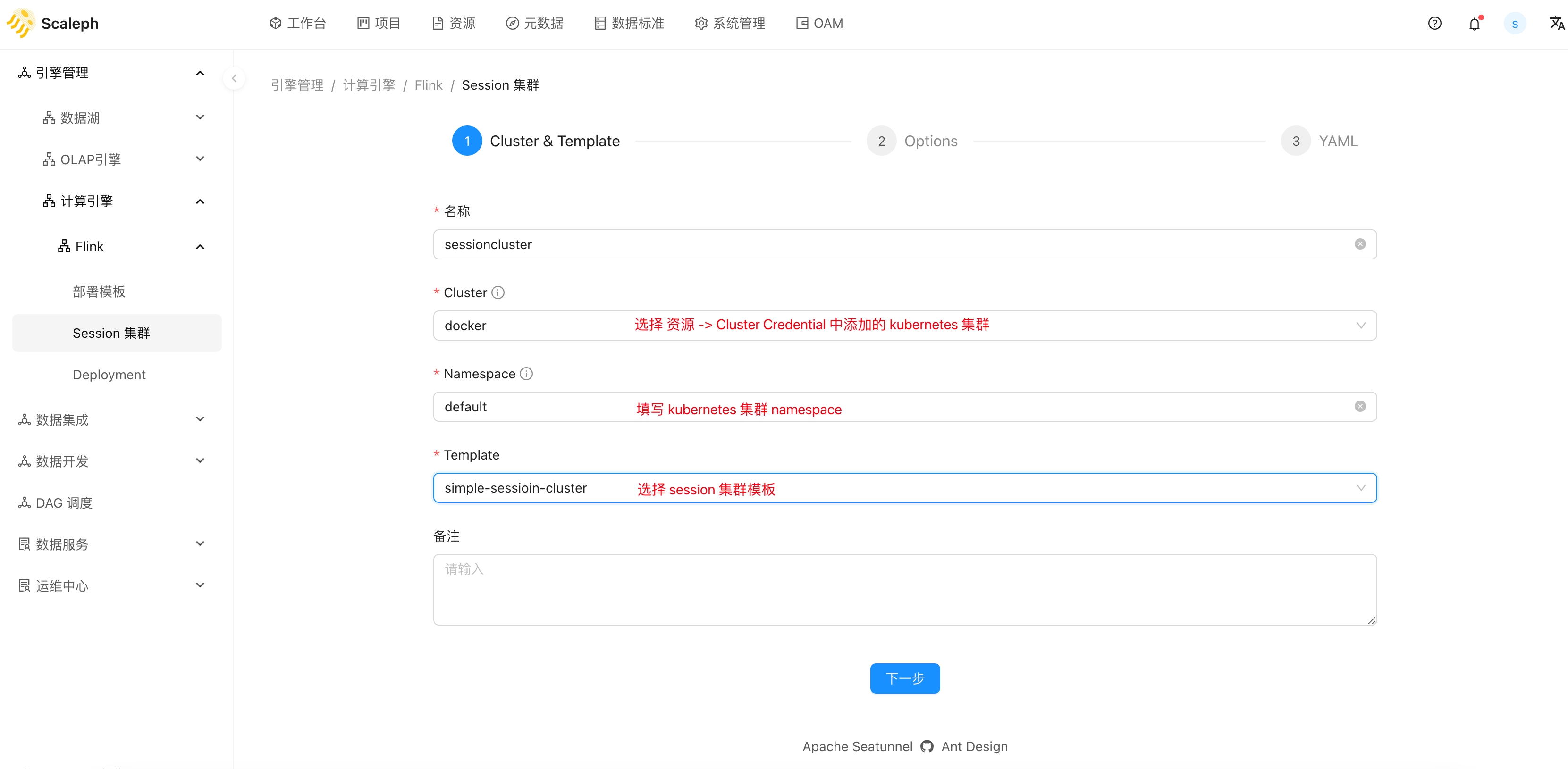1568x769 pixels.
Task: Open the help question-mark icon
Action: point(1435,24)
